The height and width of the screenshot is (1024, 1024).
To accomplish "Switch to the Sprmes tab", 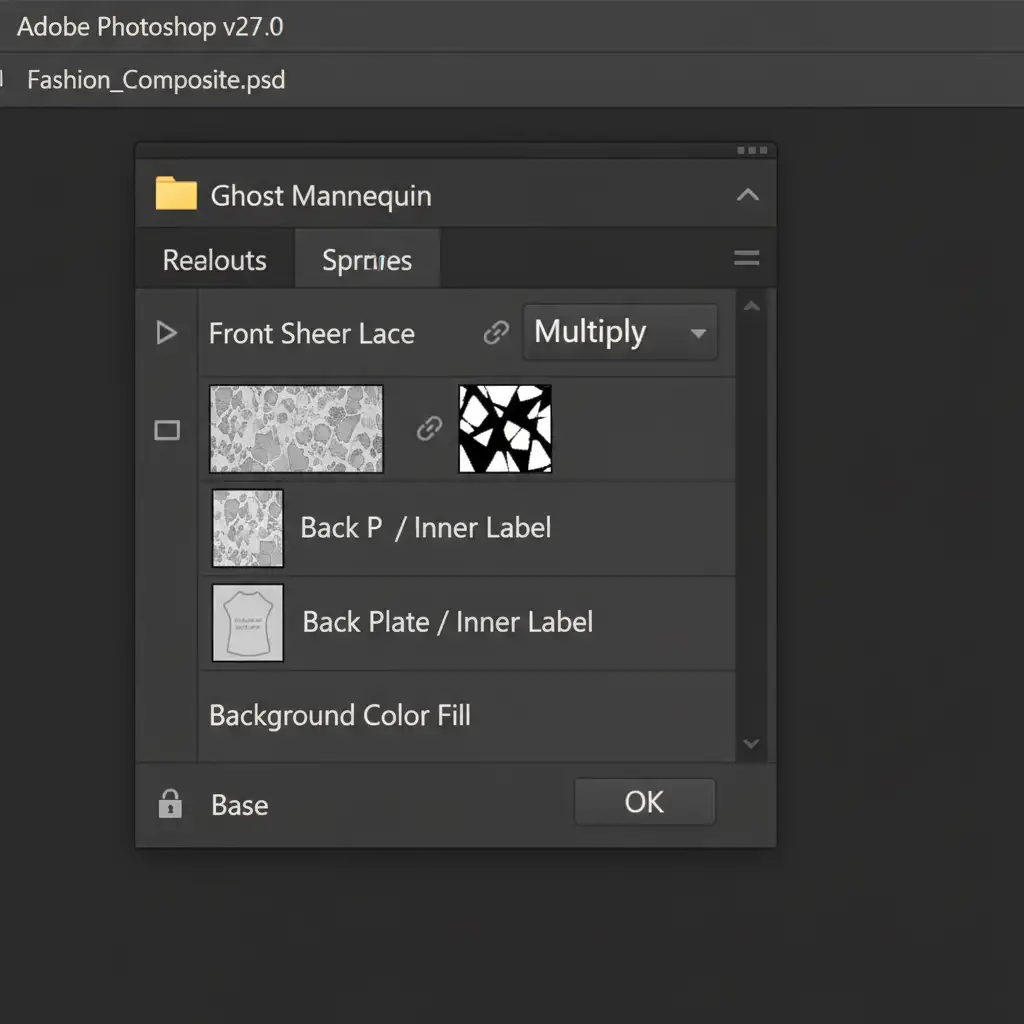I will [367, 260].
